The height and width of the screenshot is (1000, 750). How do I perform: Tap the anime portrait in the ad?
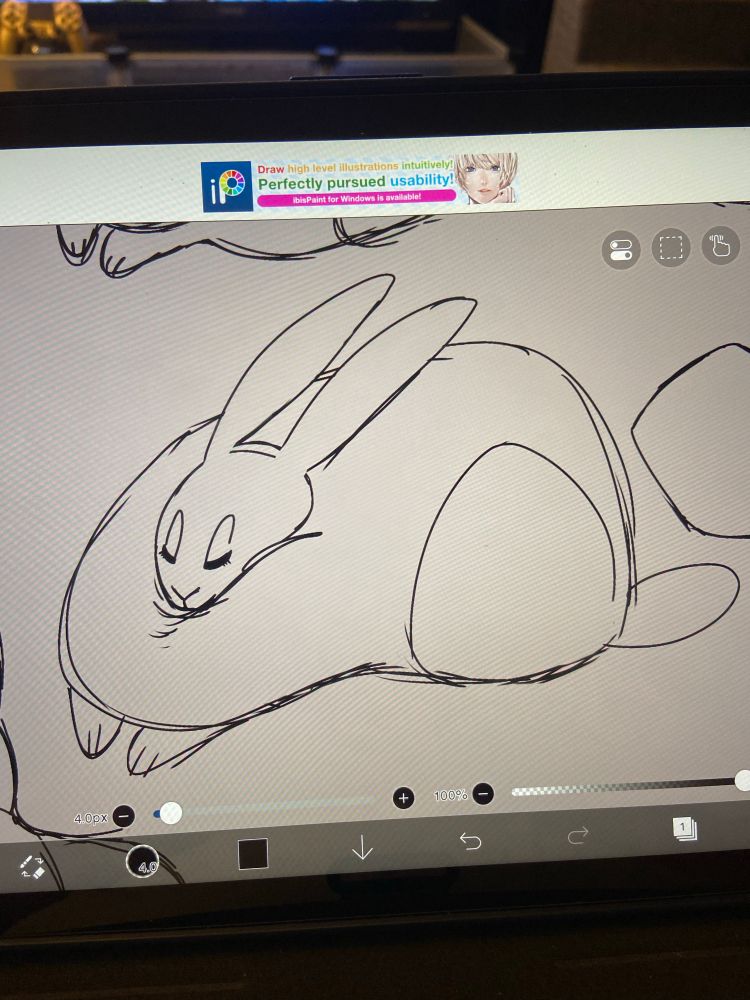[x=486, y=179]
